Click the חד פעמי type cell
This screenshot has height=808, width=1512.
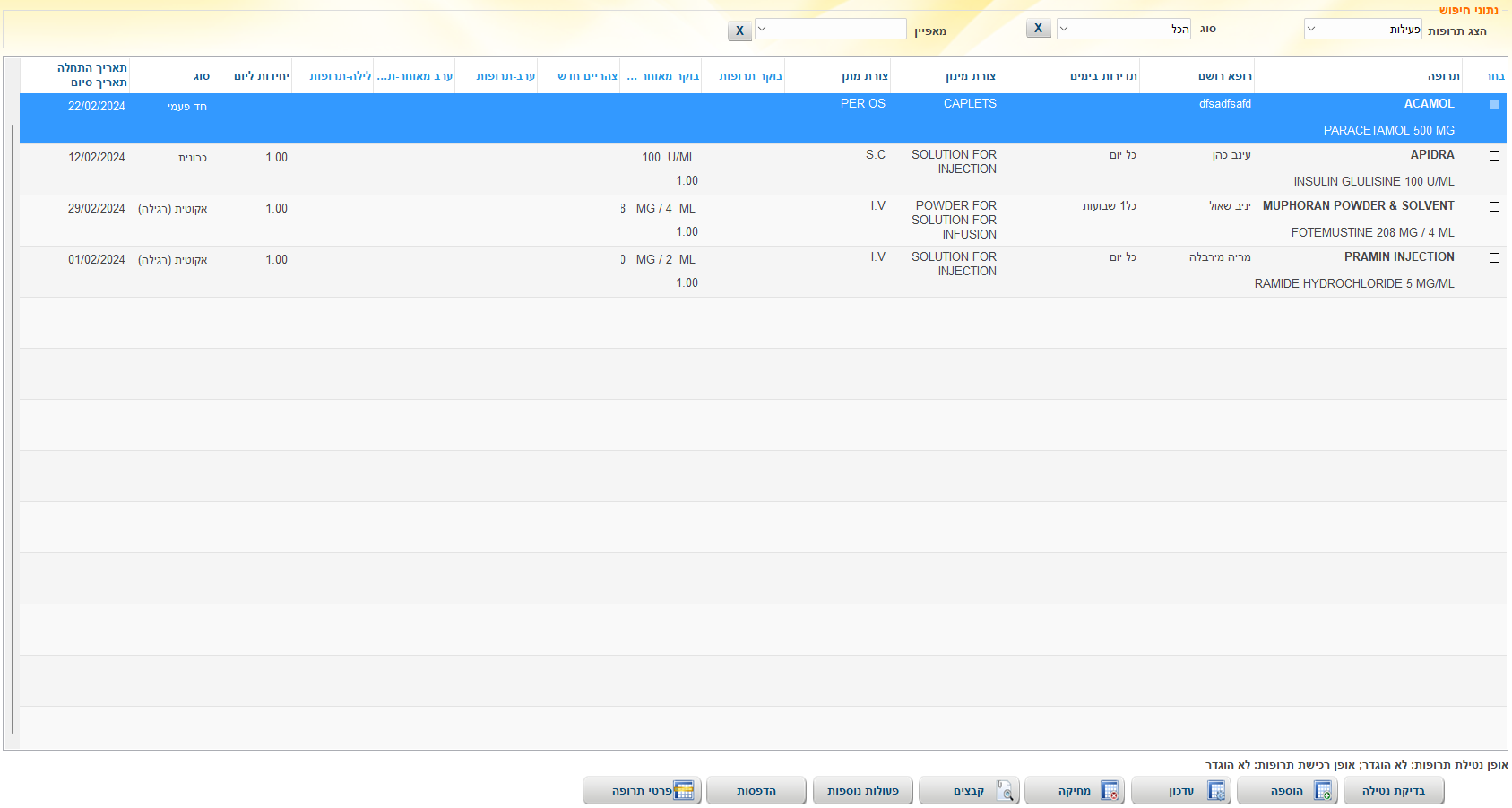[x=187, y=107]
